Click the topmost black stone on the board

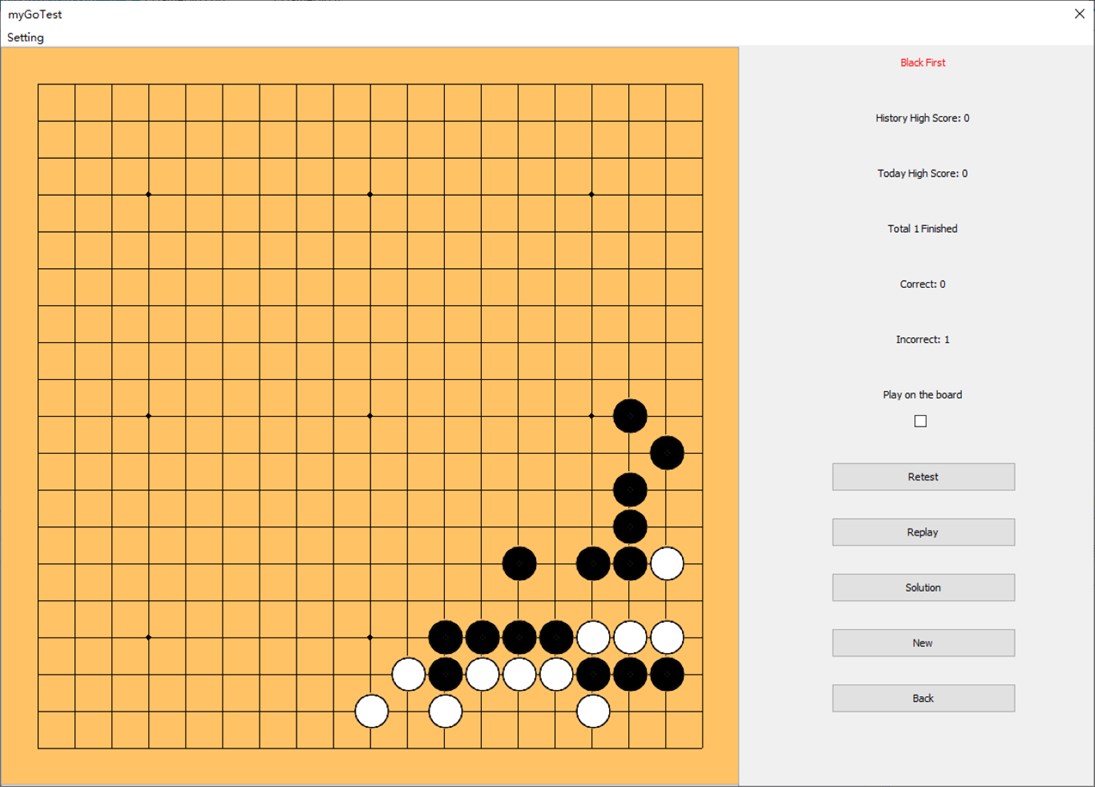tap(630, 414)
